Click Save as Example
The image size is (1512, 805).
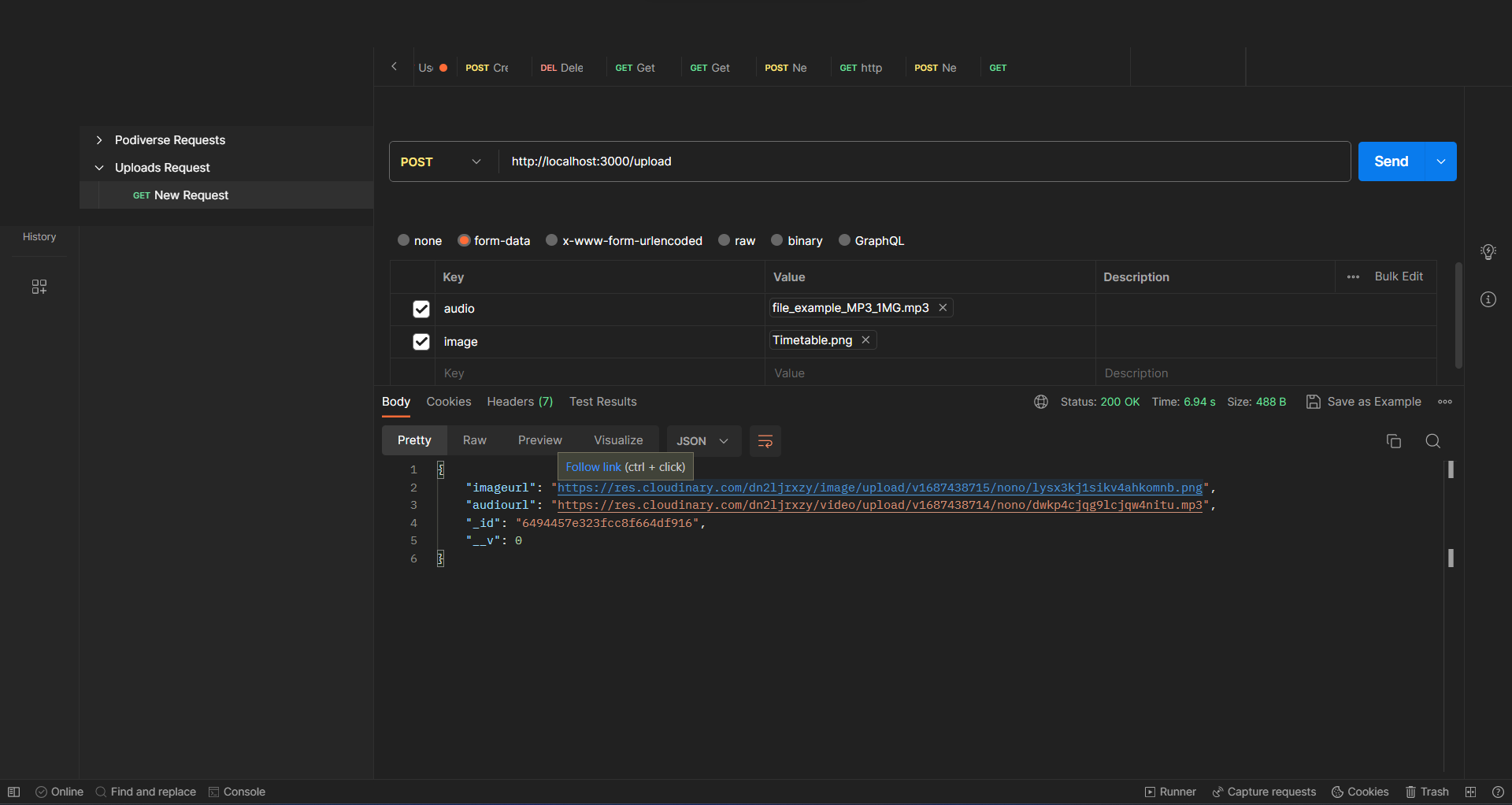pyautogui.click(x=1374, y=402)
